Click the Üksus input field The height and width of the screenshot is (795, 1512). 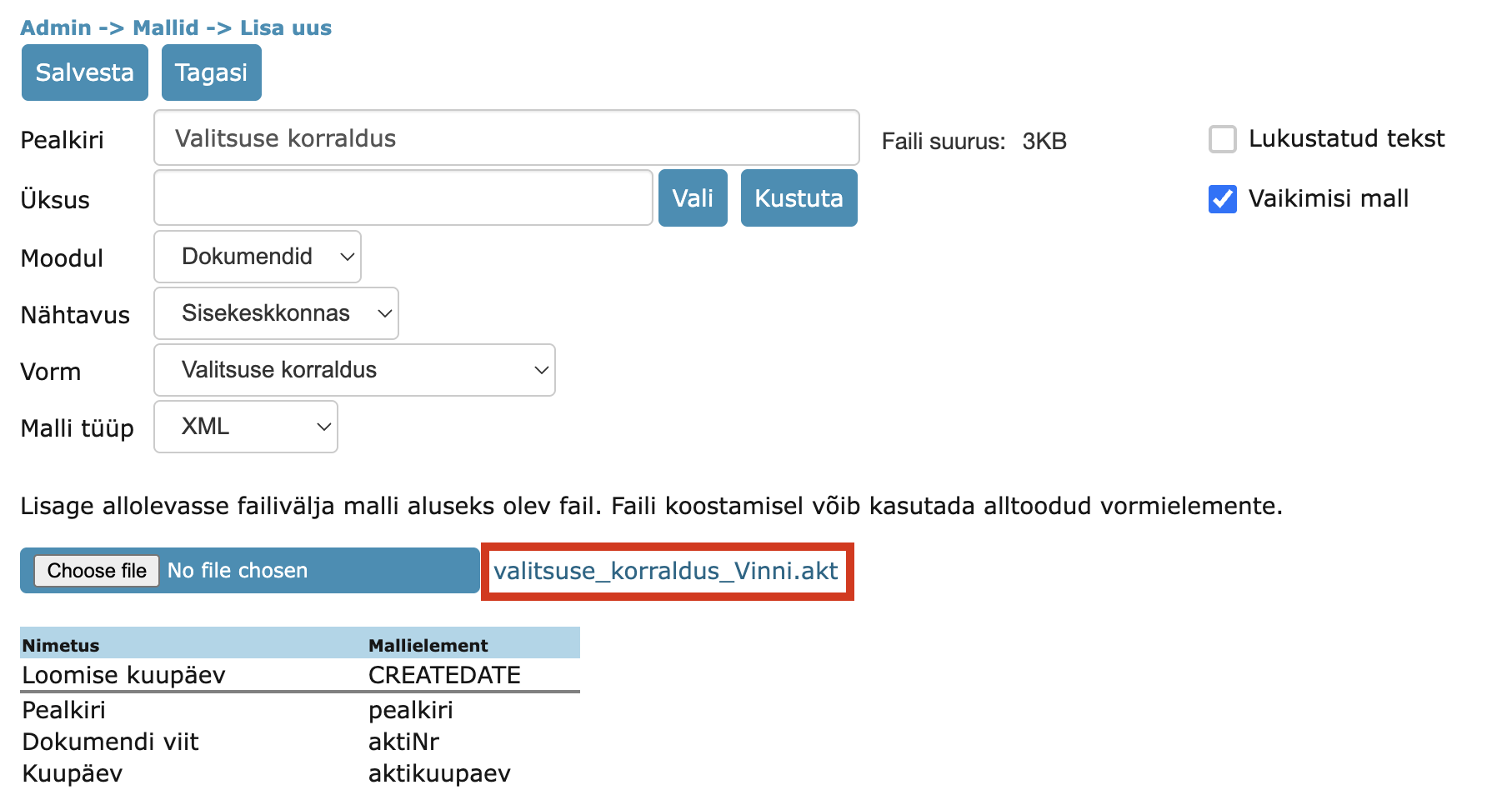coord(403,198)
